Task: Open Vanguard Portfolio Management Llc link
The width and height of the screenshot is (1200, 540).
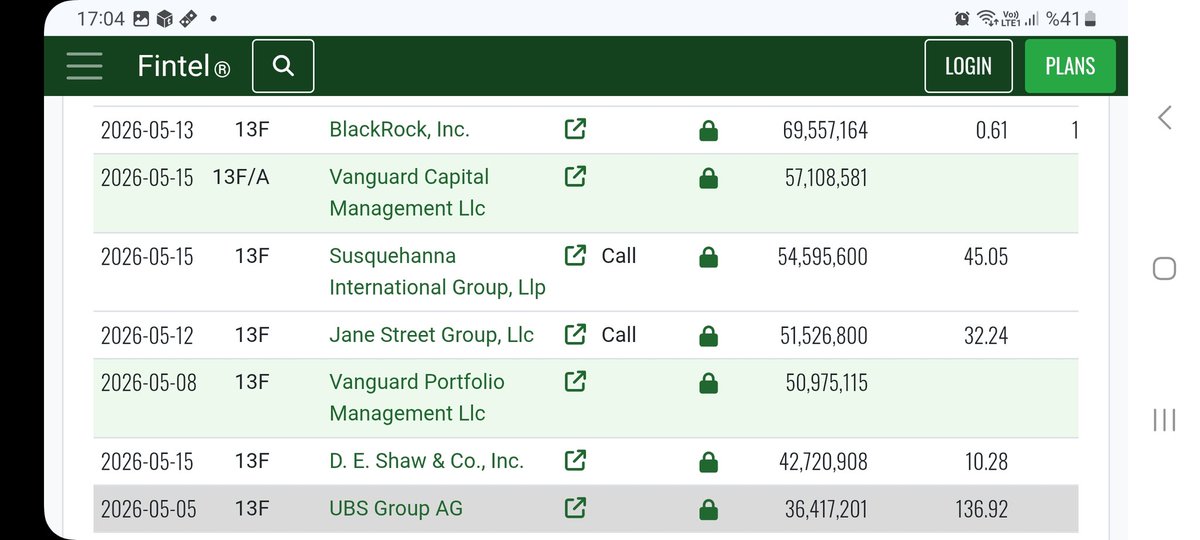Action: (x=417, y=397)
